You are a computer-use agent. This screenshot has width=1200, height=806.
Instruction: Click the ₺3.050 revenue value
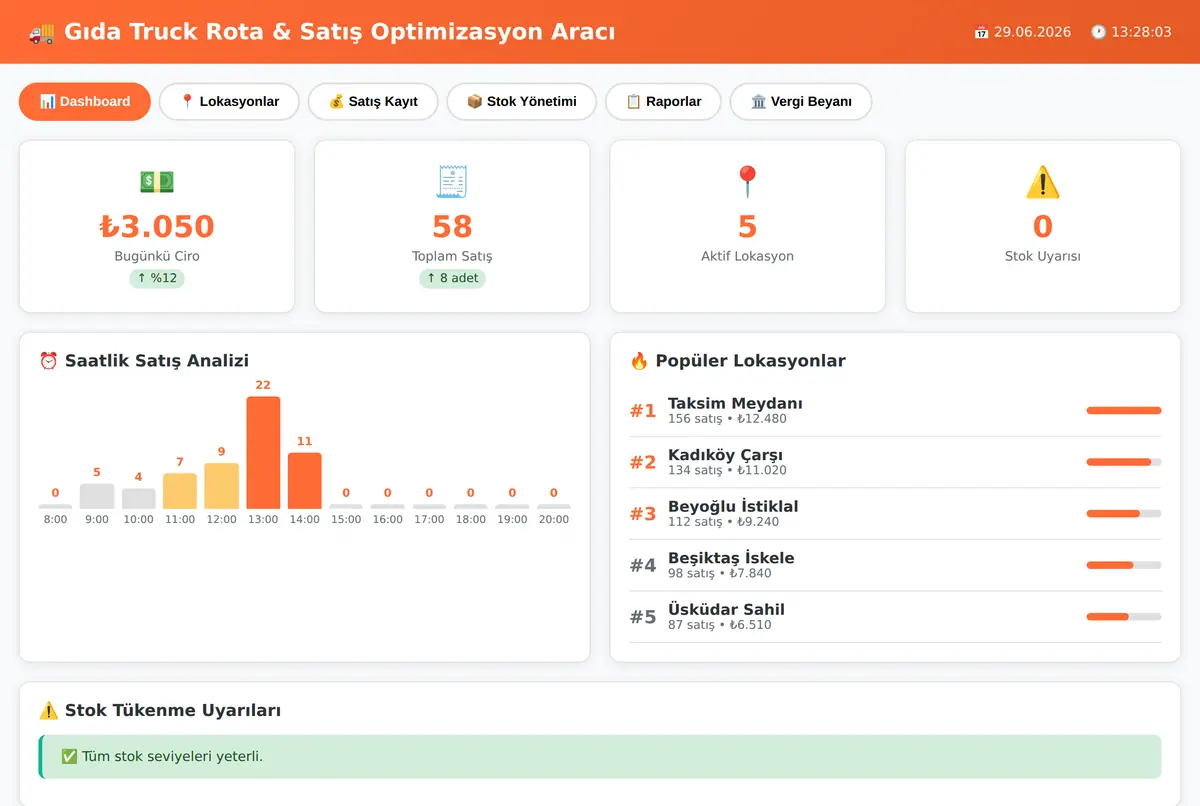157,227
